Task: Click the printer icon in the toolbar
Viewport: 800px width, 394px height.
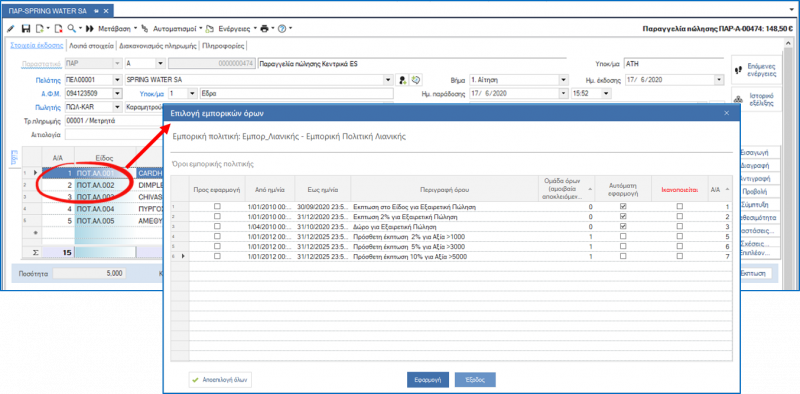Action: coord(264,29)
